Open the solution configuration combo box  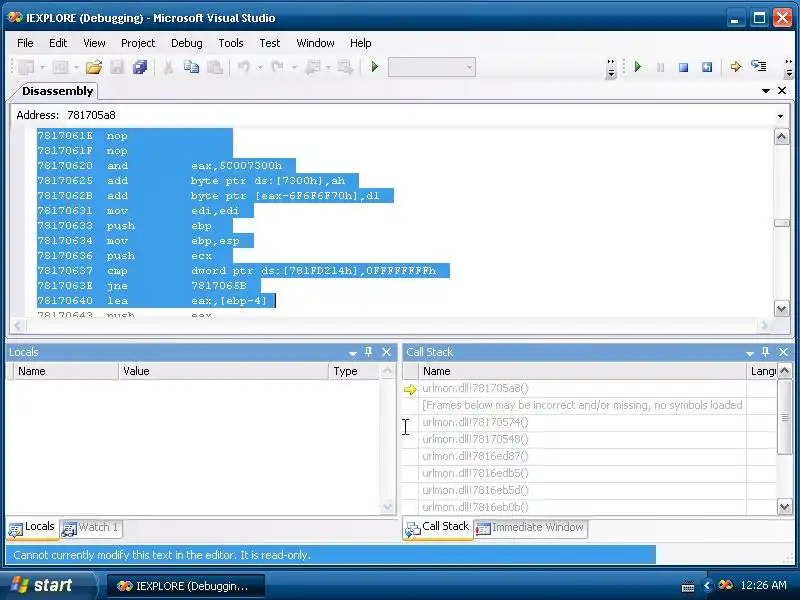[432, 67]
